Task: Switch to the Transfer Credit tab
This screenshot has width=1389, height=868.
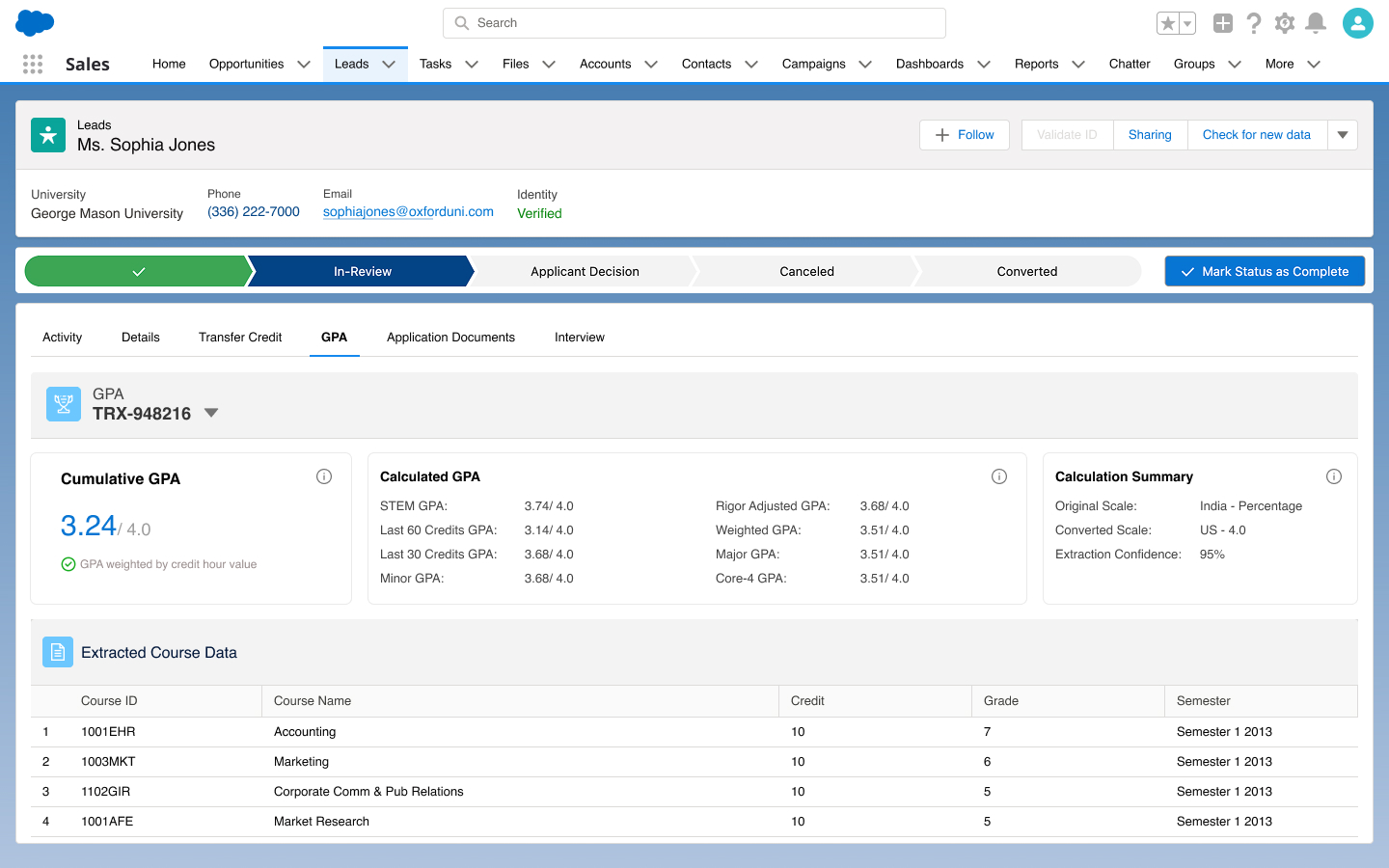Action: (x=239, y=337)
